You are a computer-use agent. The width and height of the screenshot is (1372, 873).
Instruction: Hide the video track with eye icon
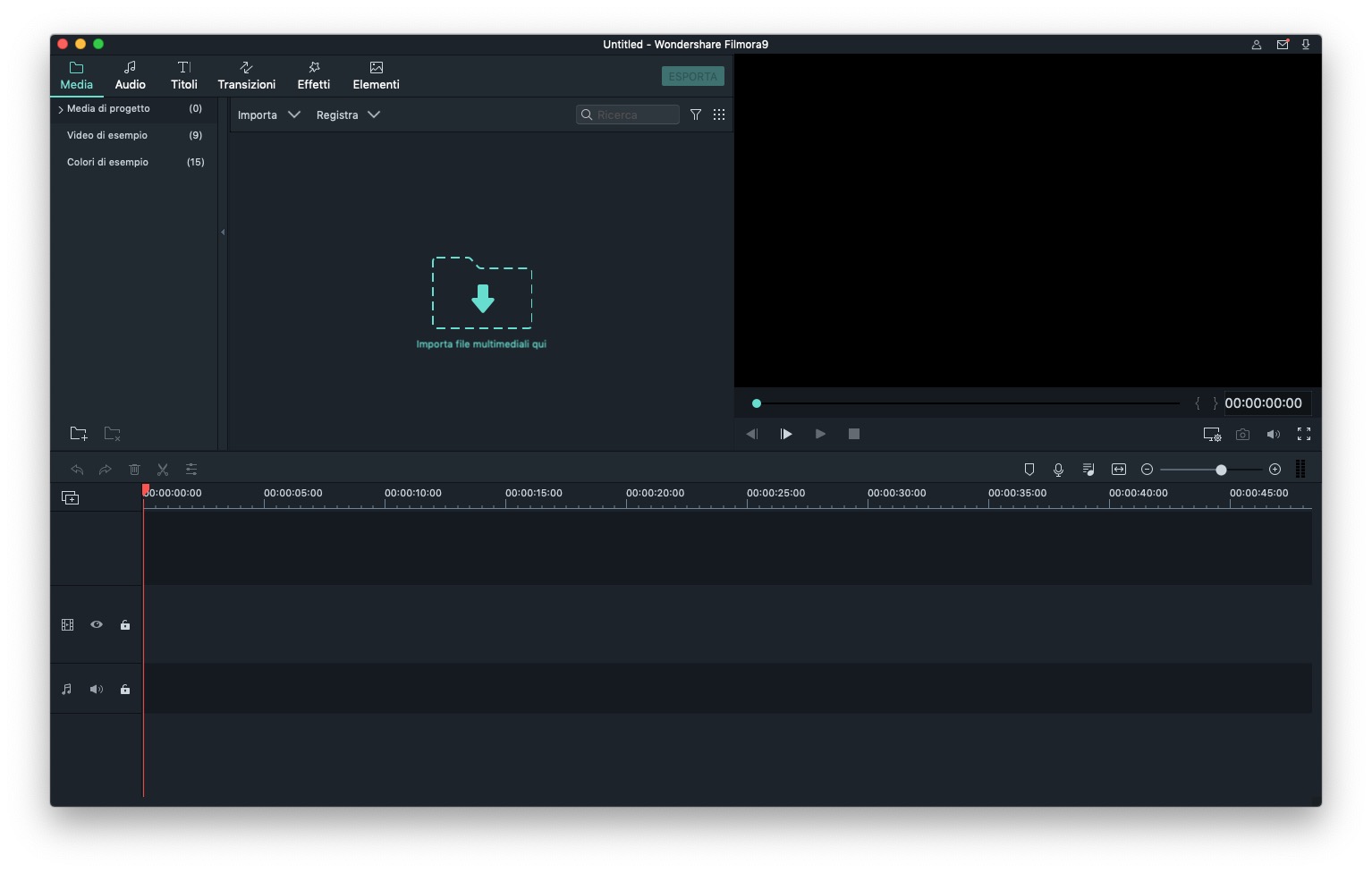(x=97, y=625)
